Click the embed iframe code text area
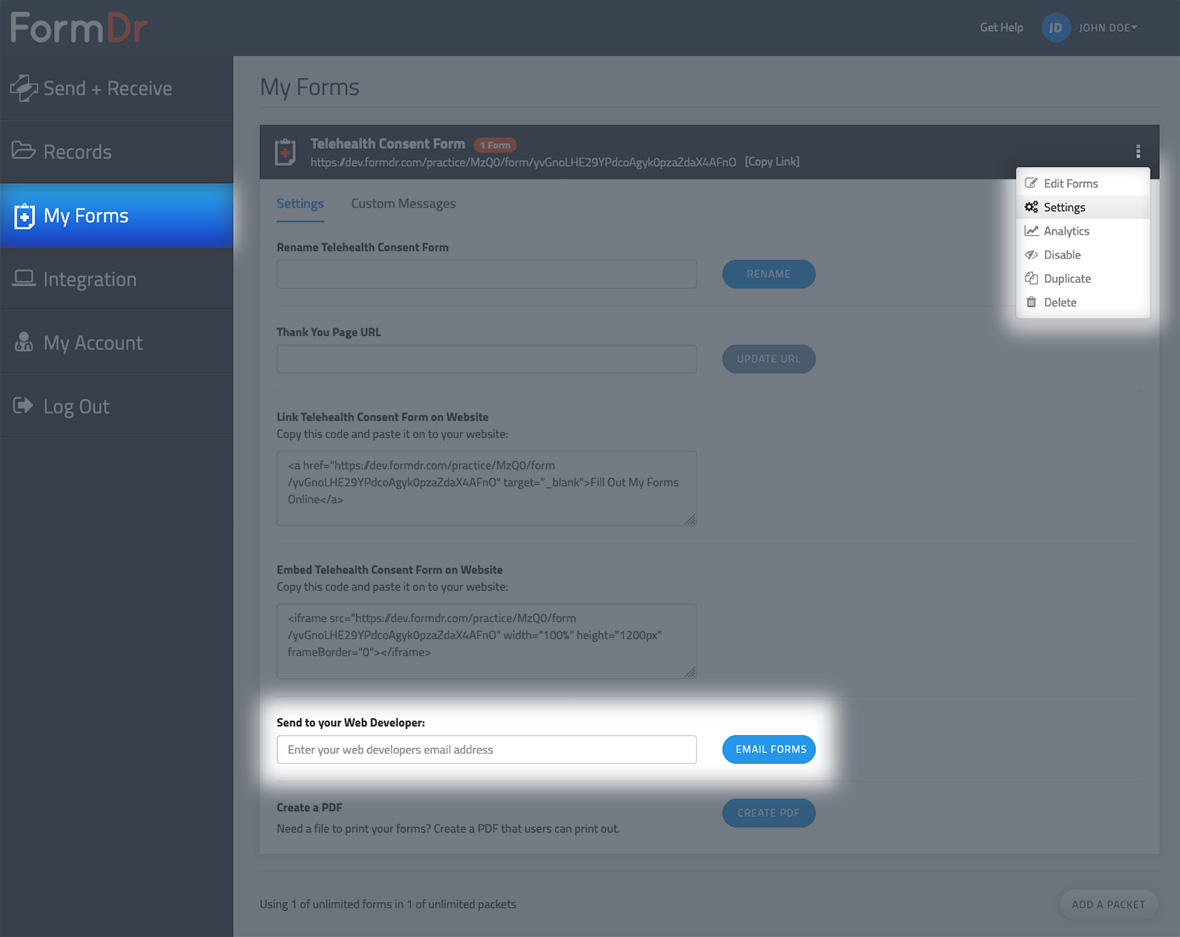The width and height of the screenshot is (1180, 937). point(486,641)
